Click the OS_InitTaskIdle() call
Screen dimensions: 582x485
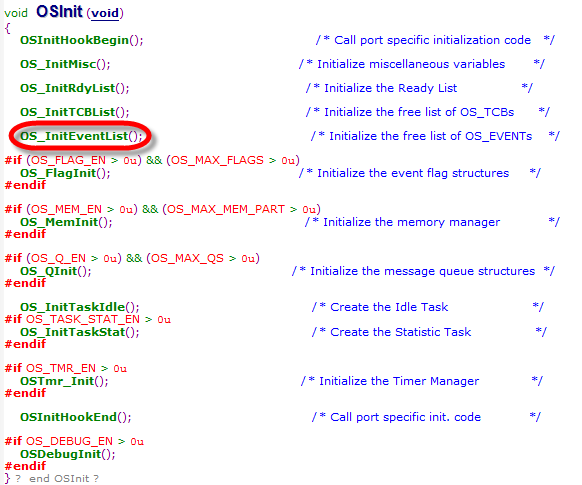[80, 307]
